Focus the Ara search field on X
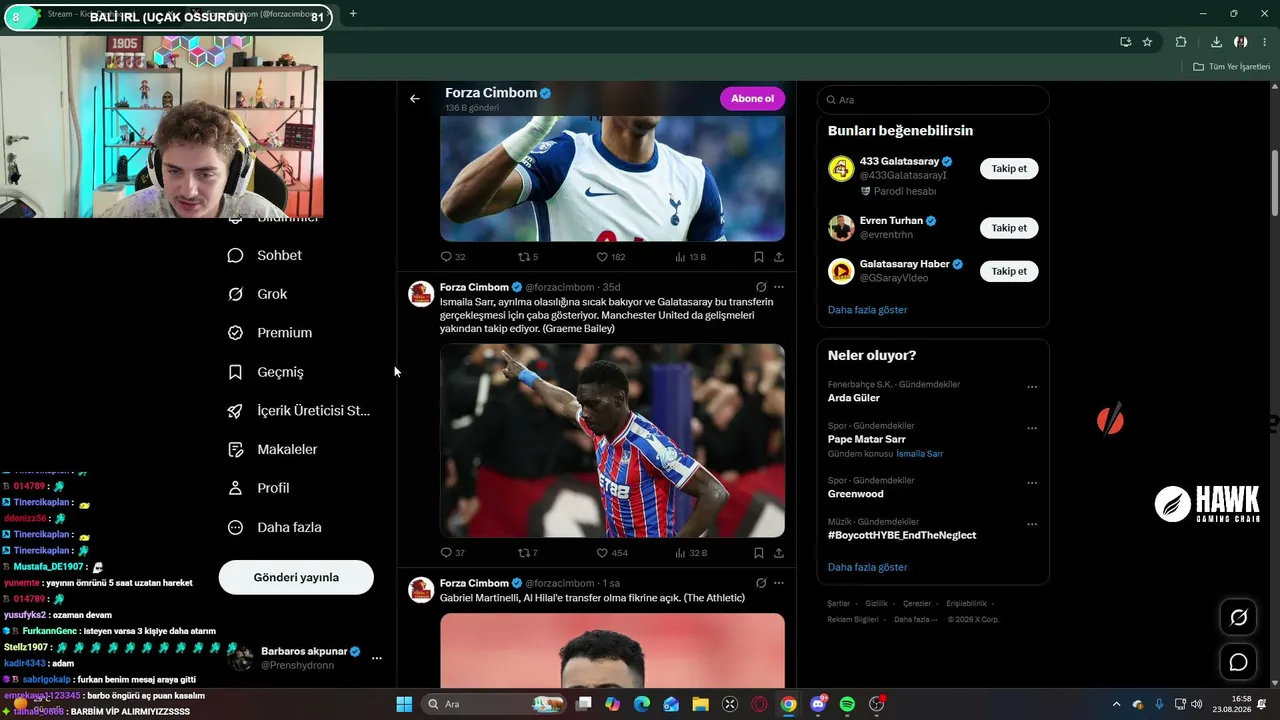Image resolution: width=1280 pixels, height=720 pixels. [x=933, y=100]
